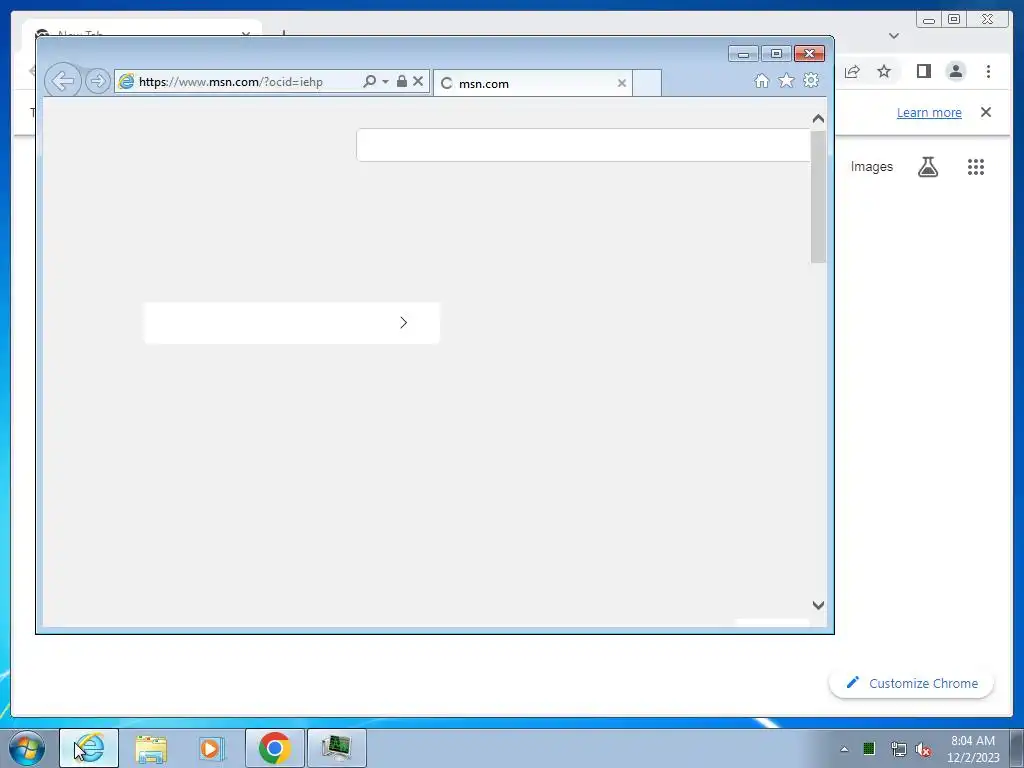The width and height of the screenshot is (1024, 768).
Task: Select the msn.com tab in Internet Explorer
Action: point(532,84)
